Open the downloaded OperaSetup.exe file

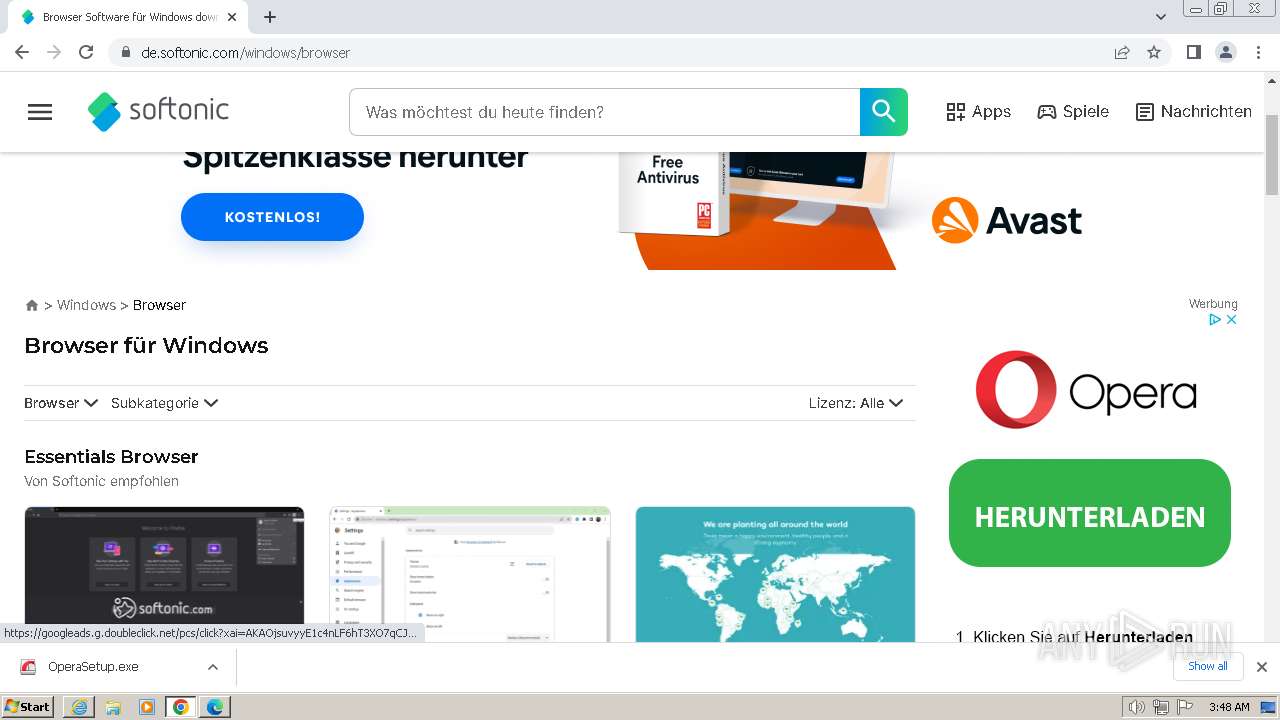(94, 667)
